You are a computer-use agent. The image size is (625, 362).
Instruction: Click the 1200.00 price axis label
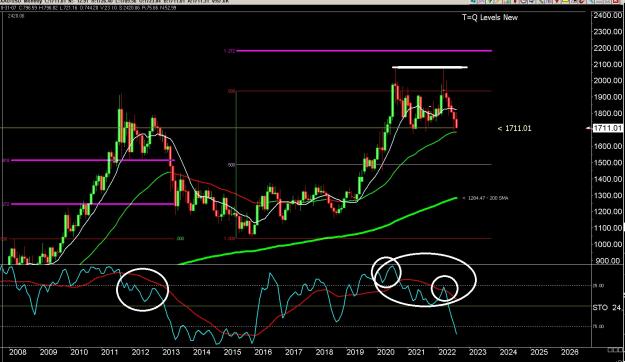tap(607, 212)
